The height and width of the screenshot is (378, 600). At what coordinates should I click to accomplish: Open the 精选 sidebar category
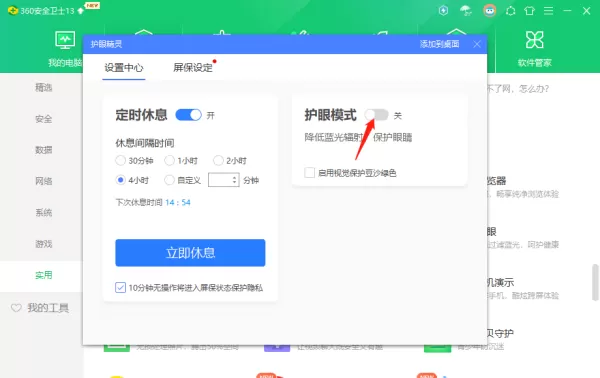click(x=43, y=88)
